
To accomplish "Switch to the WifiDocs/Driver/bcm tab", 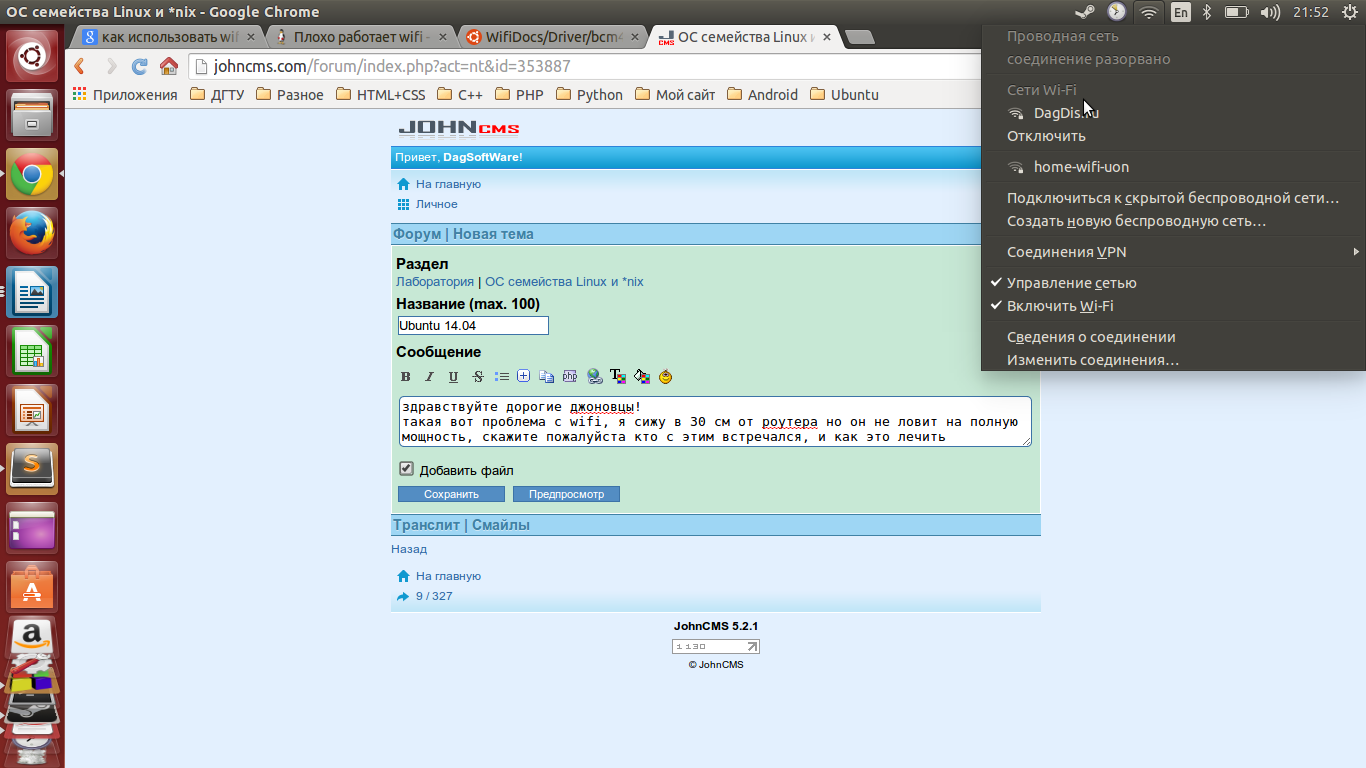I will (x=553, y=37).
